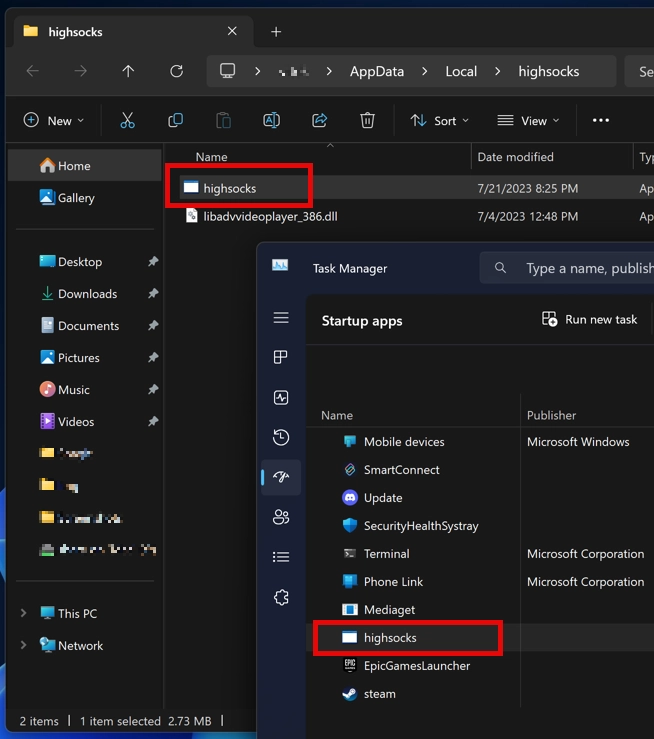The height and width of the screenshot is (739, 654).
Task: Open App history icon in Task Manager
Action: pos(281,437)
